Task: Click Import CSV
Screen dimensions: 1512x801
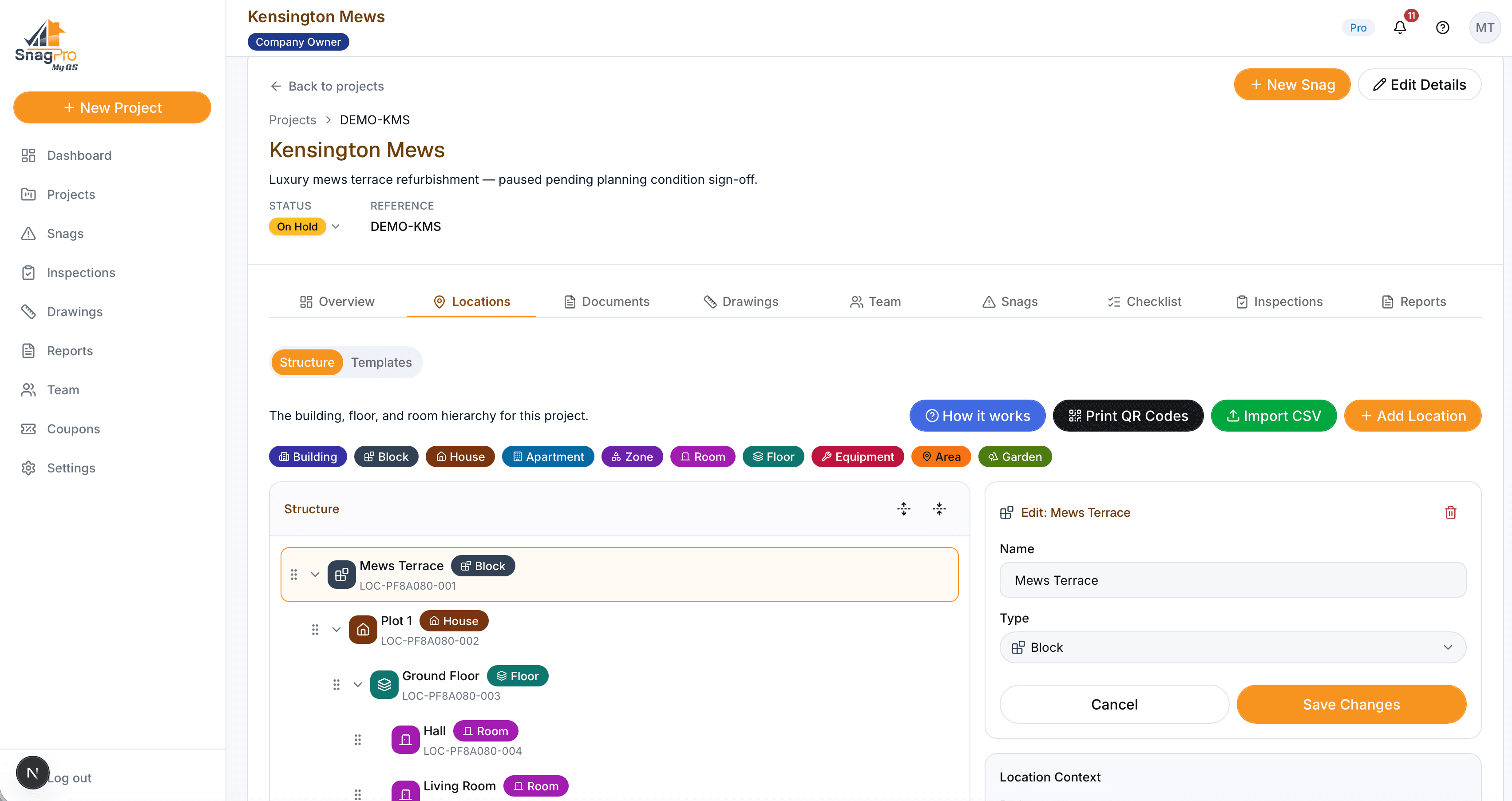Action: (1273, 416)
